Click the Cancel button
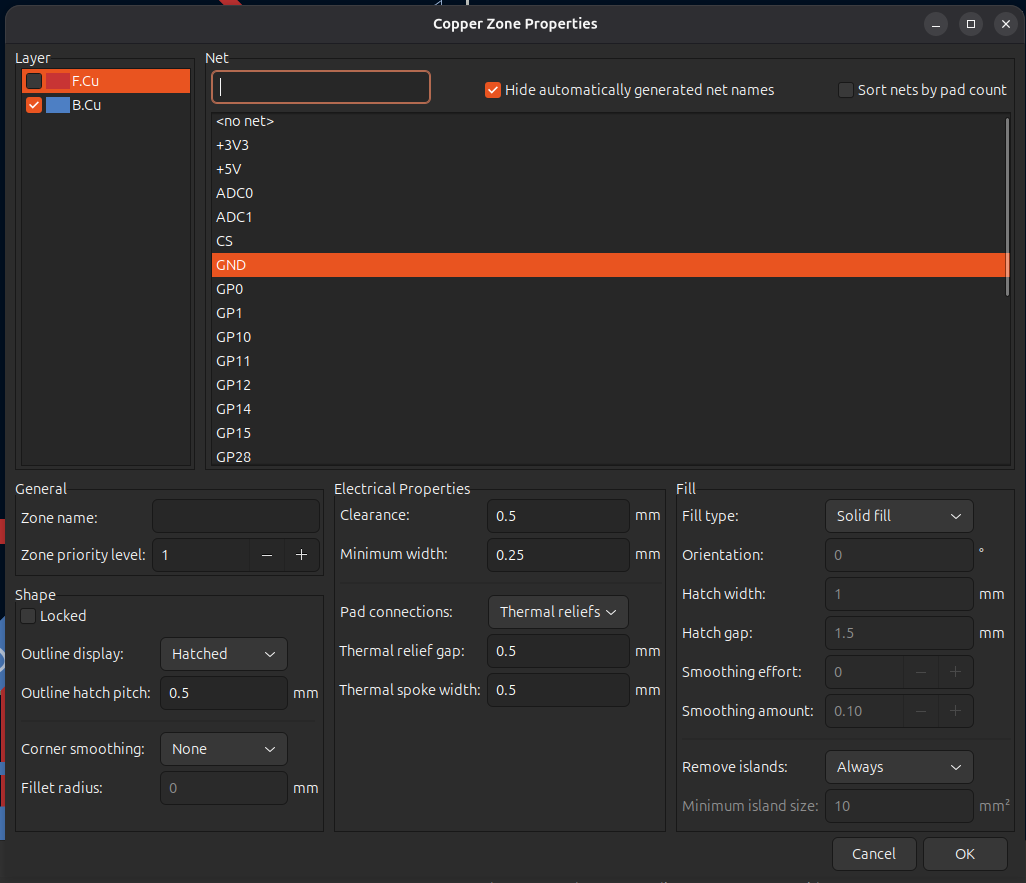The image size is (1026, 883). (873, 854)
